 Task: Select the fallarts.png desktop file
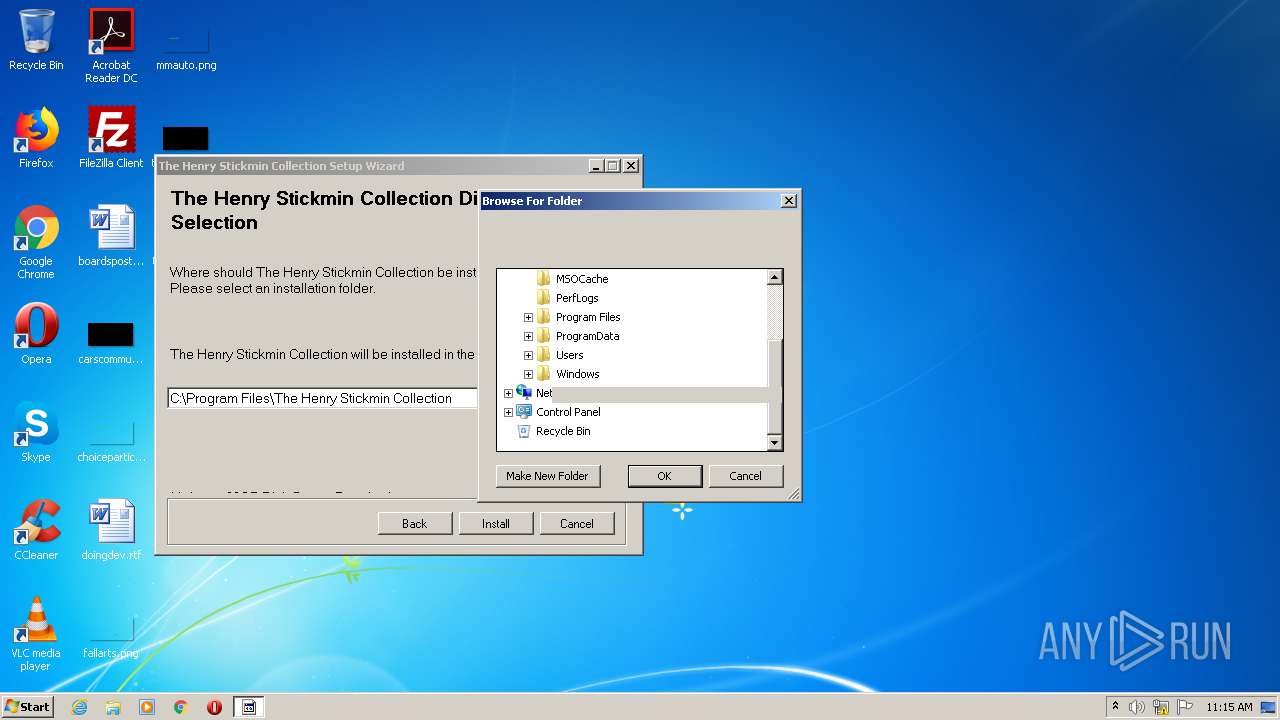[x=111, y=636]
